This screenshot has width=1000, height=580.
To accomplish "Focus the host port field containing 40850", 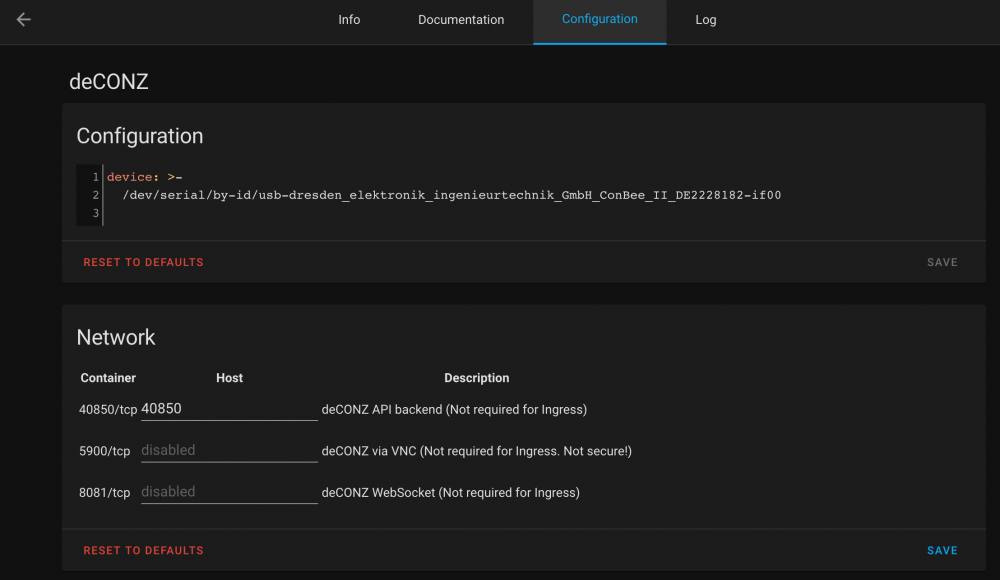I will (228, 409).
